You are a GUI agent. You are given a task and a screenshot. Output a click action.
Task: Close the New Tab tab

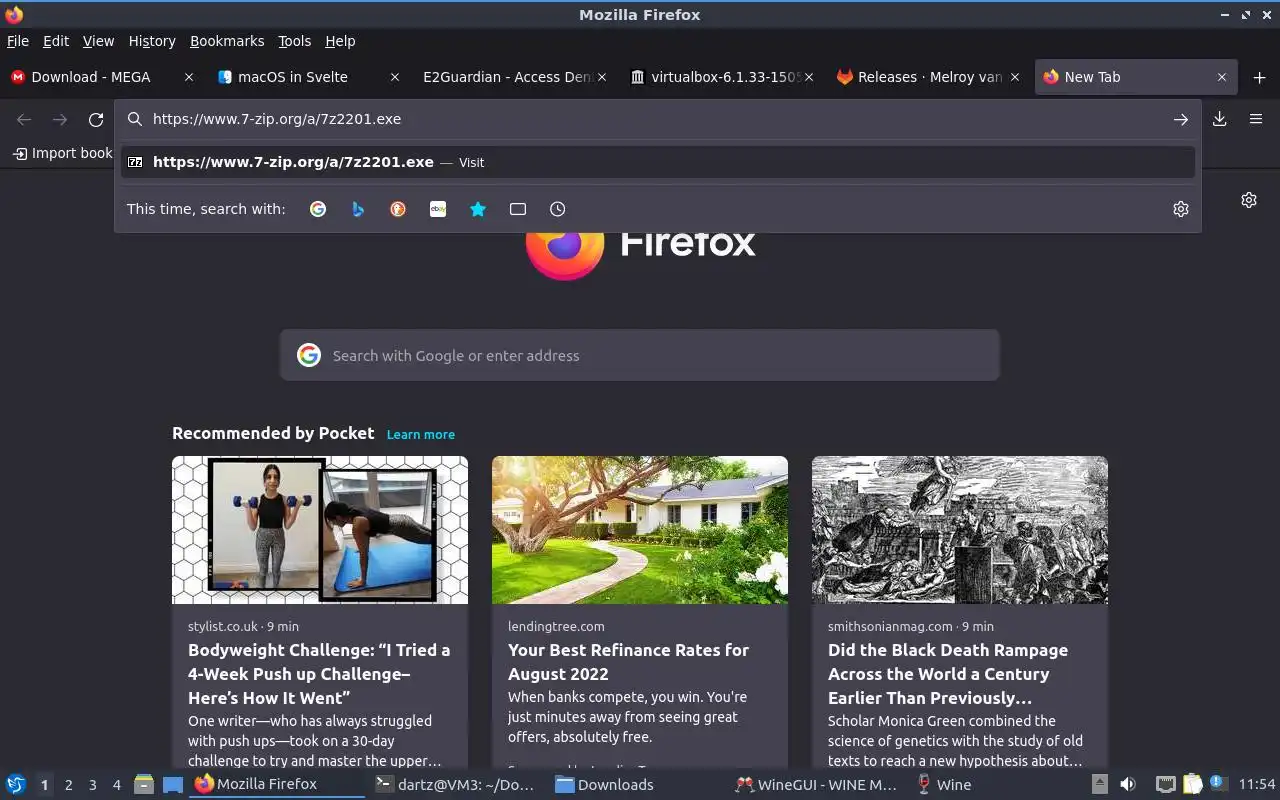(x=1222, y=77)
